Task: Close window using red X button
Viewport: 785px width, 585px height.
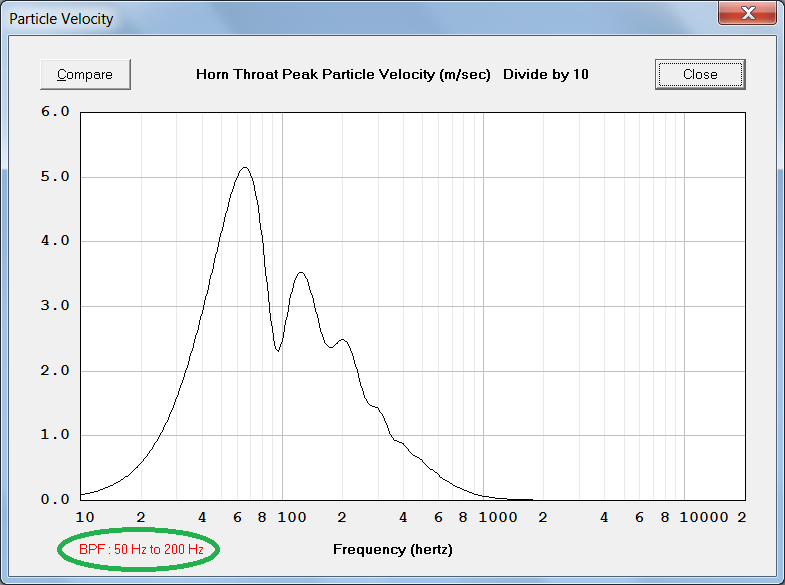Action: click(x=747, y=13)
